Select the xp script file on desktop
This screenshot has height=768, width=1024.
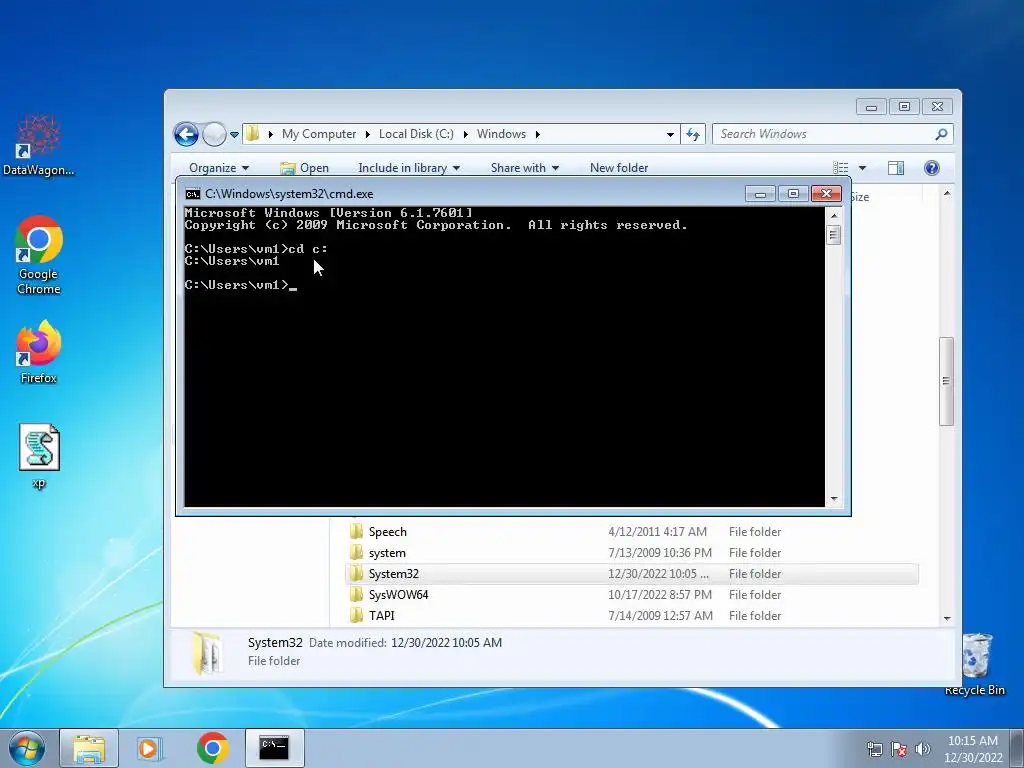[39, 456]
